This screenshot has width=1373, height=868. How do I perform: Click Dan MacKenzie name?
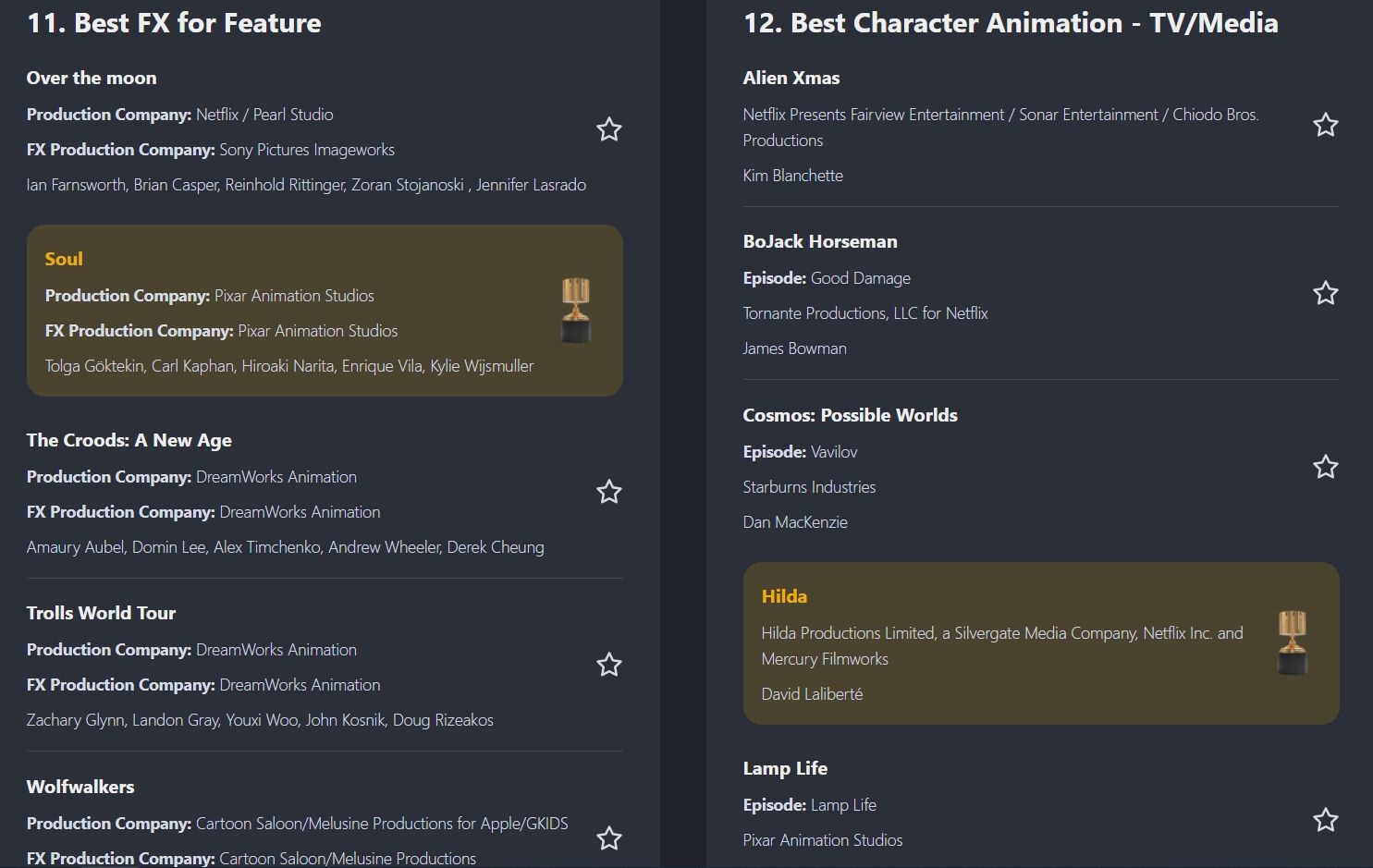pyautogui.click(x=795, y=522)
